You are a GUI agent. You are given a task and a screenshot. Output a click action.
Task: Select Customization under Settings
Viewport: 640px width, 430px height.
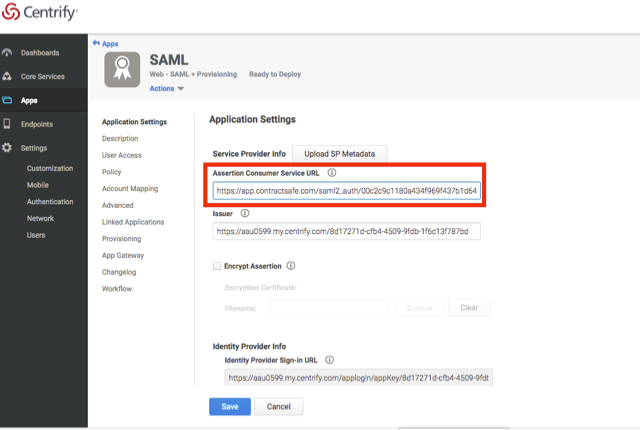point(50,168)
